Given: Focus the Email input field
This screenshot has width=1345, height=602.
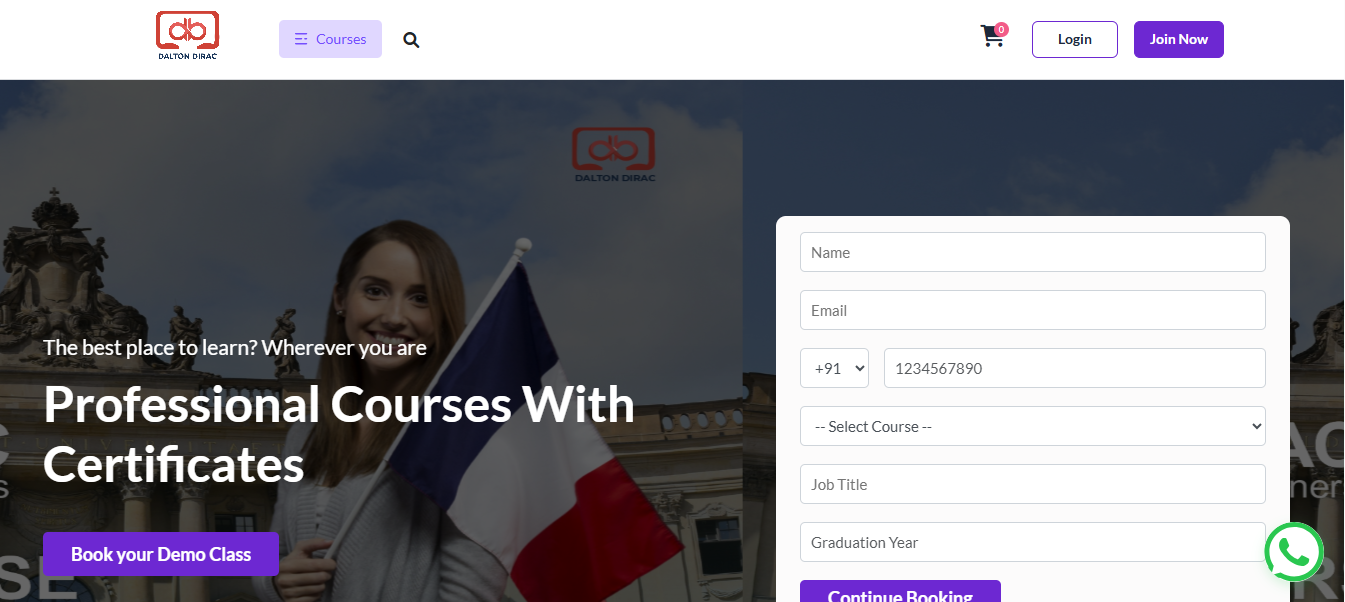Looking at the screenshot, I should click(x=1032, y=310).
